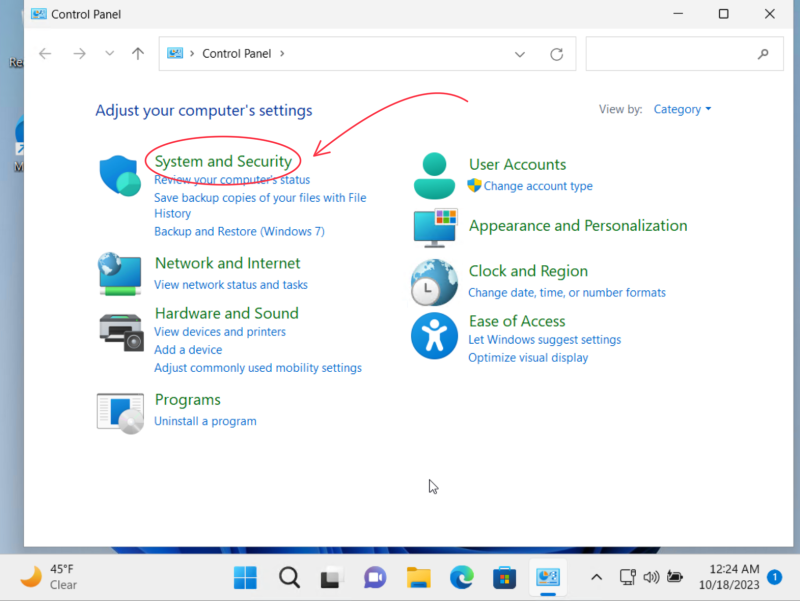Click the Programs category icon
The image size is (800, 601).
pos(120,410)
